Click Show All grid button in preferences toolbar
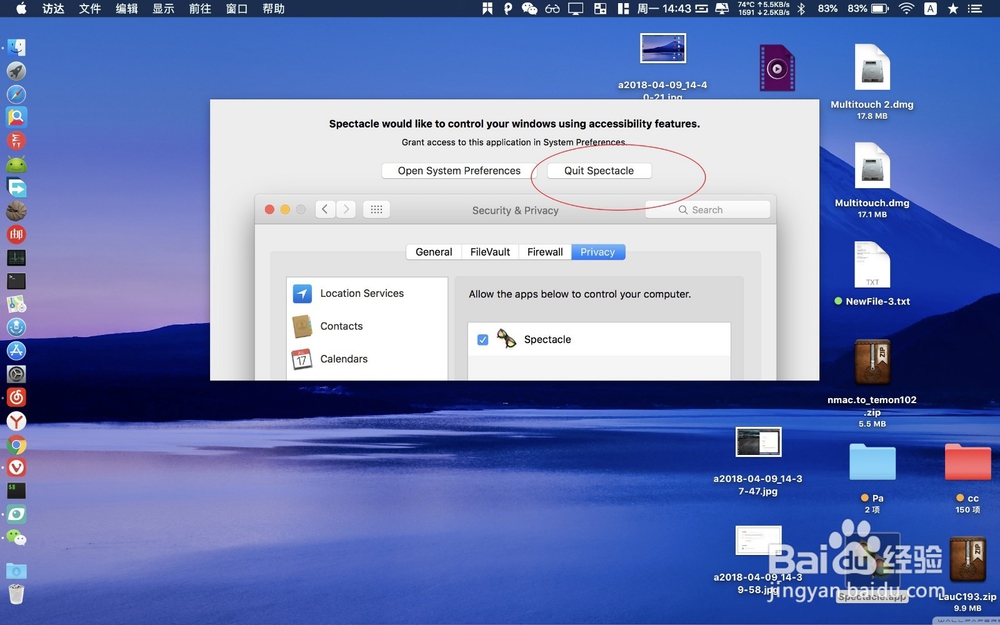Image resolution: width=1000 pixels, height=625 pixels. pyautogui.click(x=376, y=209)
